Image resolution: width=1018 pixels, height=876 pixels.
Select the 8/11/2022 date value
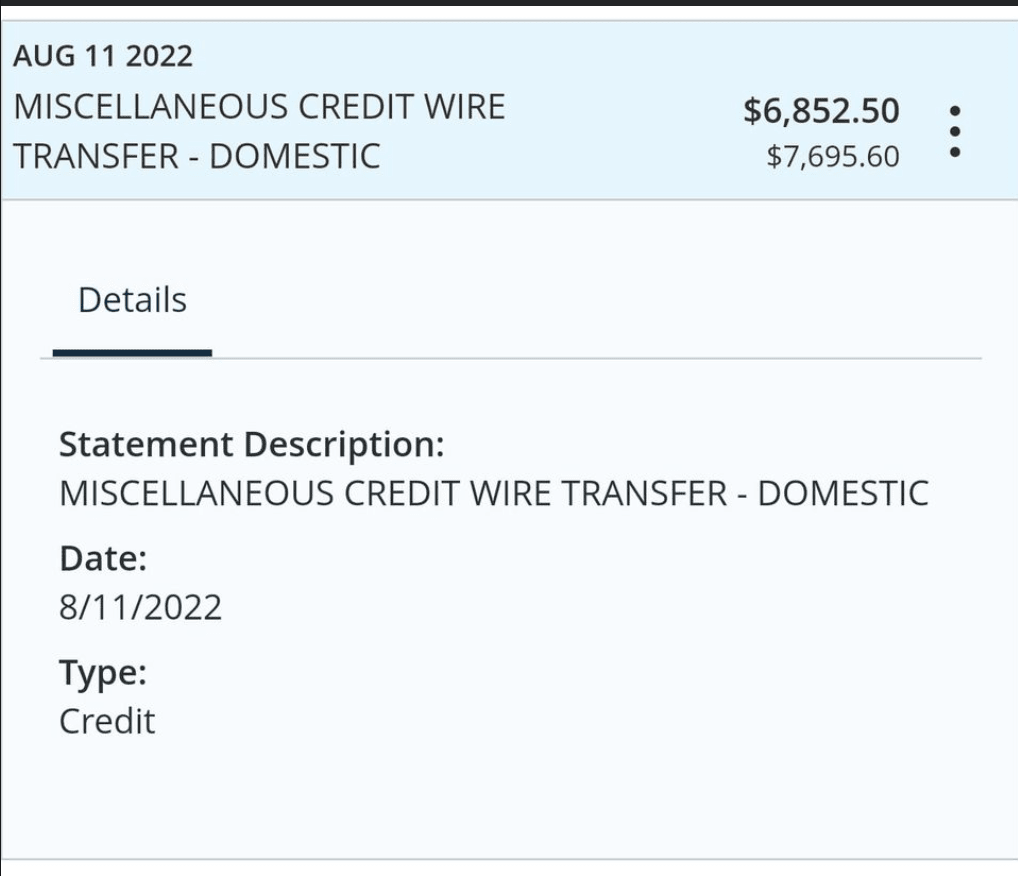[140, 608]
